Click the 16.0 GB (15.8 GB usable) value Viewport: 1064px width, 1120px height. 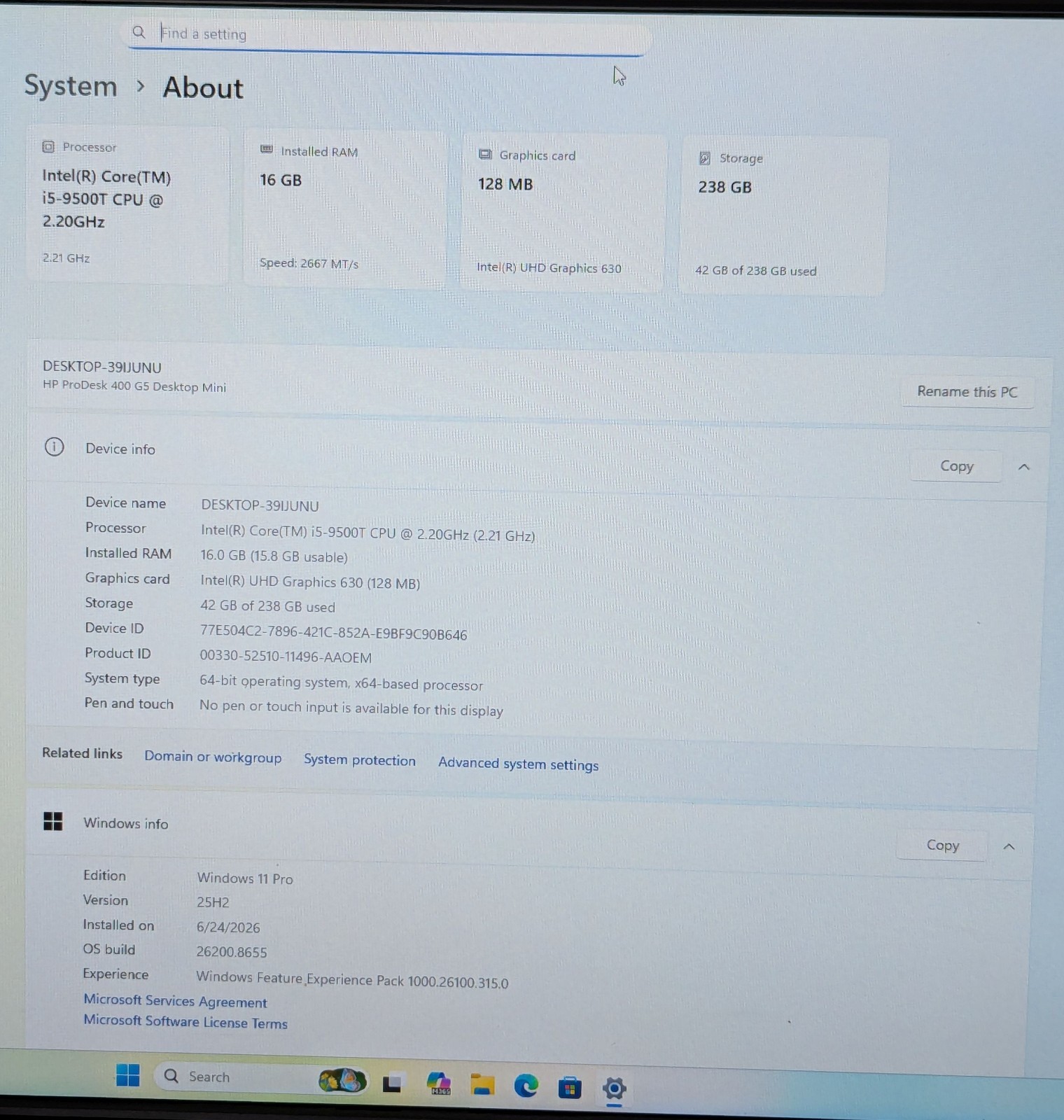coord(274,556)
